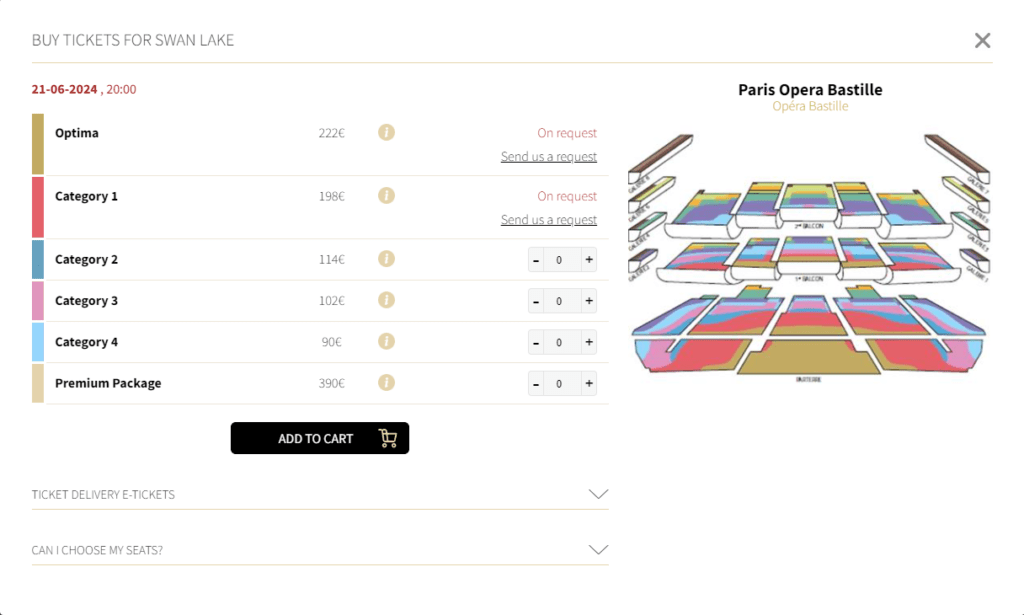1024x615 pixels.
Task: Decrease Category 3 ticket quantity
Action: pyautogui.click(x=537, y=301)
